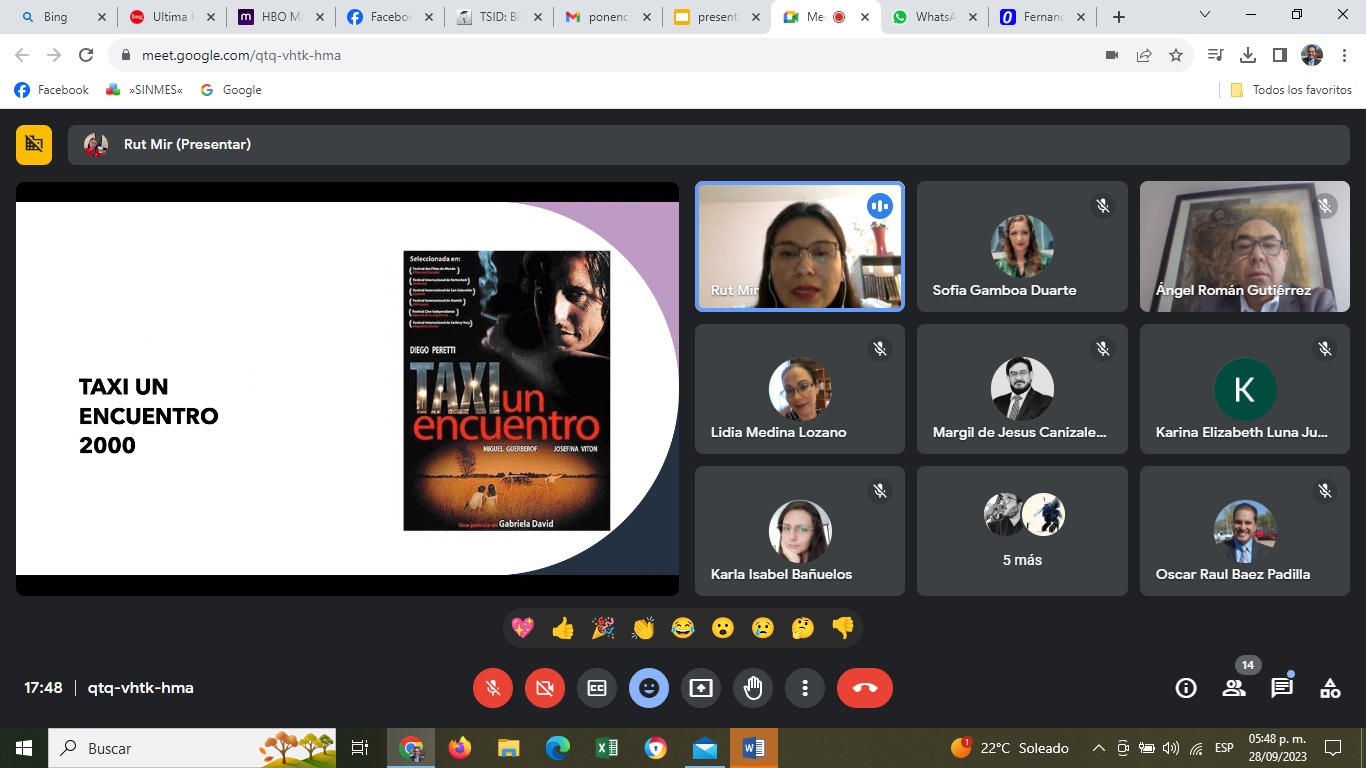The width and height of the screenshot is (1366, 768).
Task: Reload the Meet page
Action: (x=86, y=55)
